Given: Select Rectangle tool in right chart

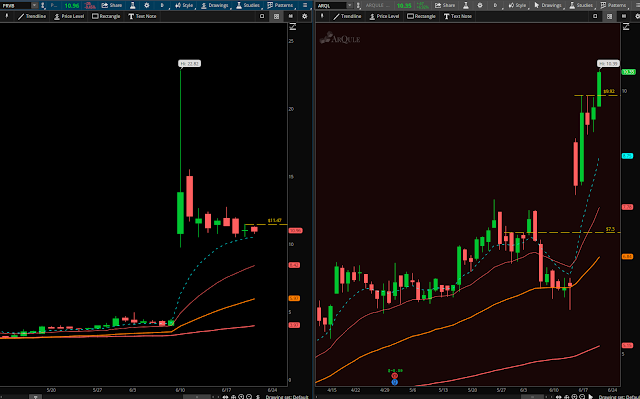Looking at the screenshot, I should pos(421,16).
